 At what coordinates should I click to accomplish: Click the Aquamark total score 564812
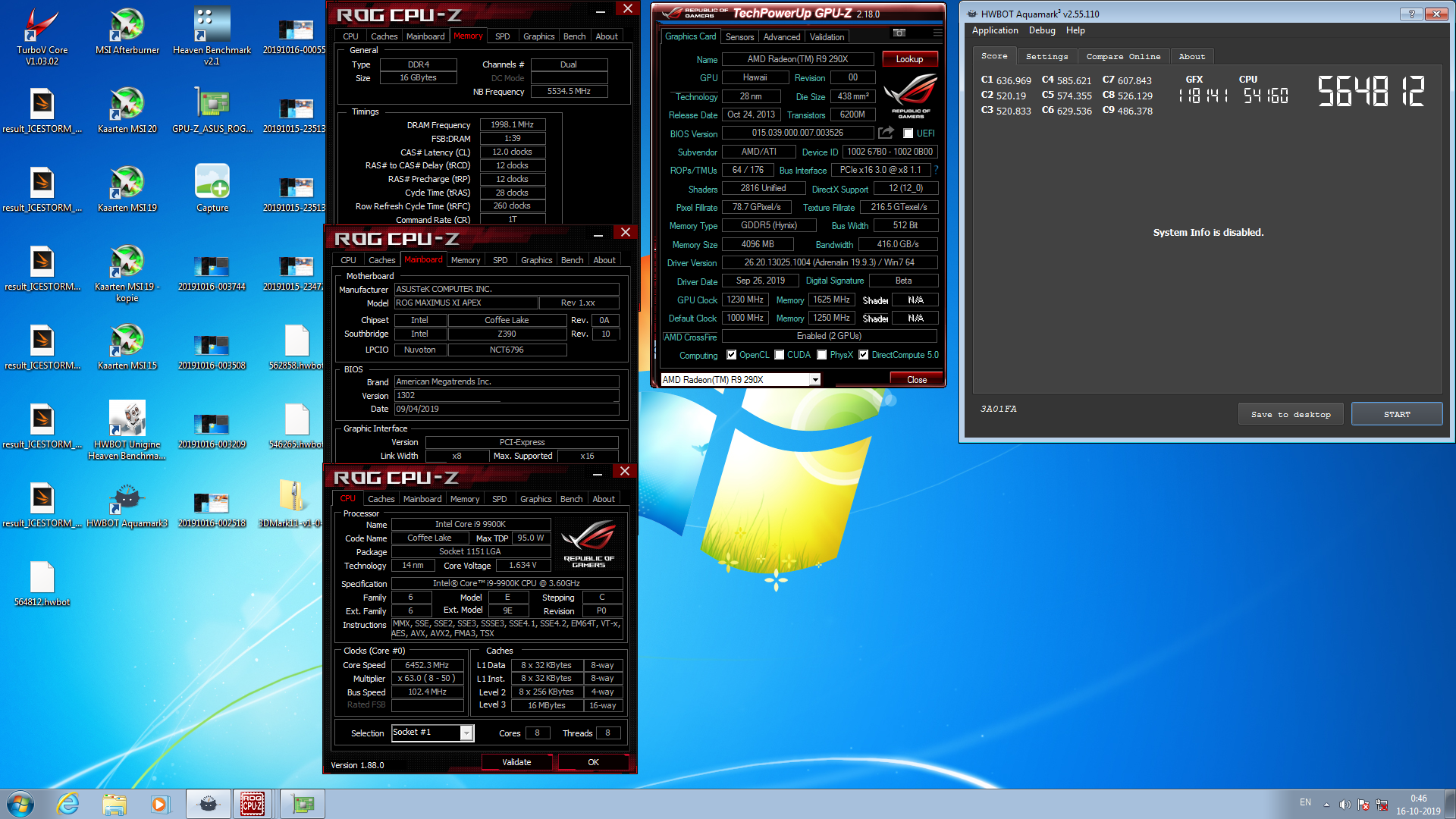(1371, 91)
